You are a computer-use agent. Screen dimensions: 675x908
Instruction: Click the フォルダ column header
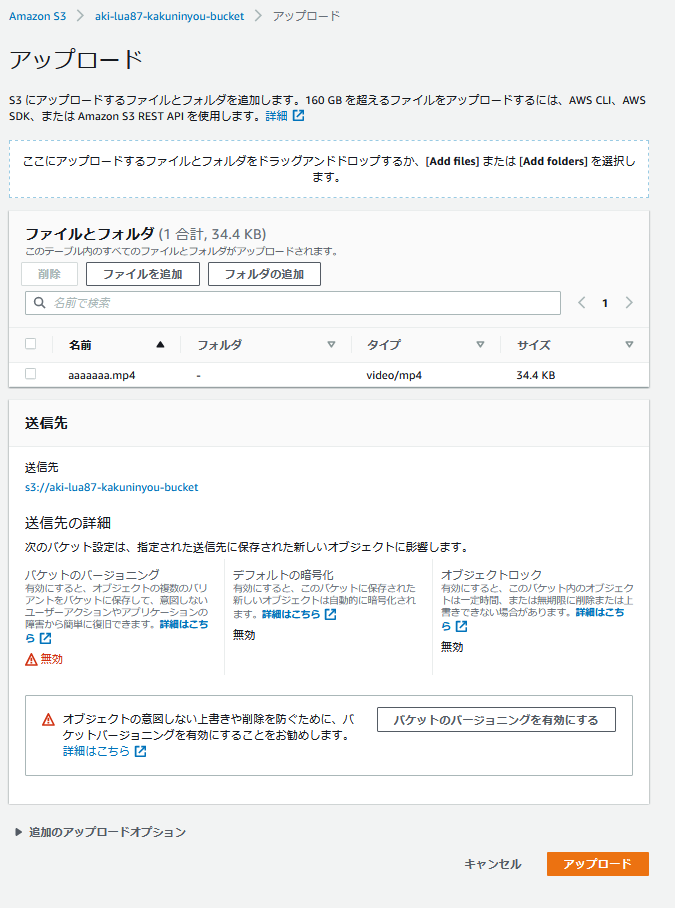click(x=220, y=345)
